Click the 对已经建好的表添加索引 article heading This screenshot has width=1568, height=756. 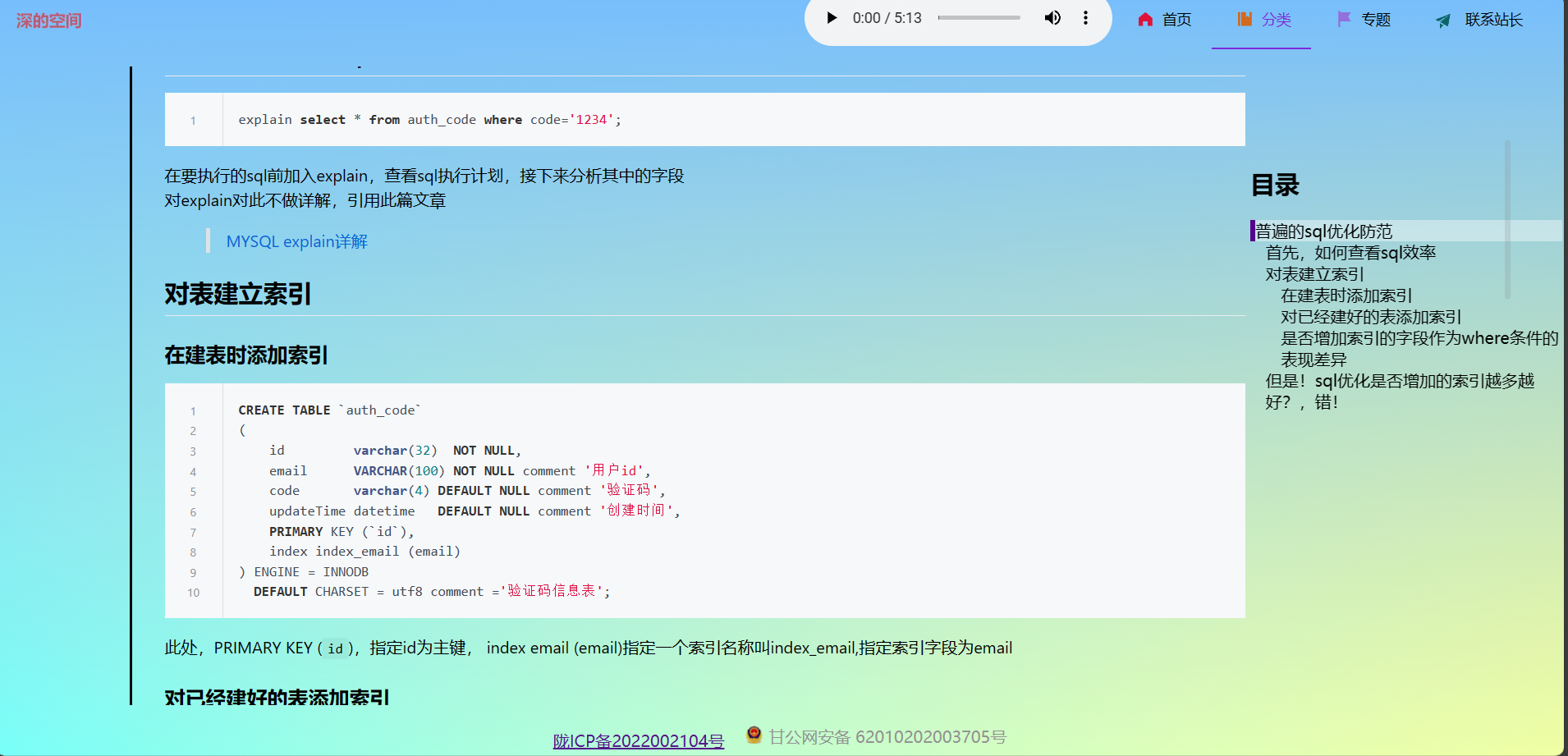(277, 697)
